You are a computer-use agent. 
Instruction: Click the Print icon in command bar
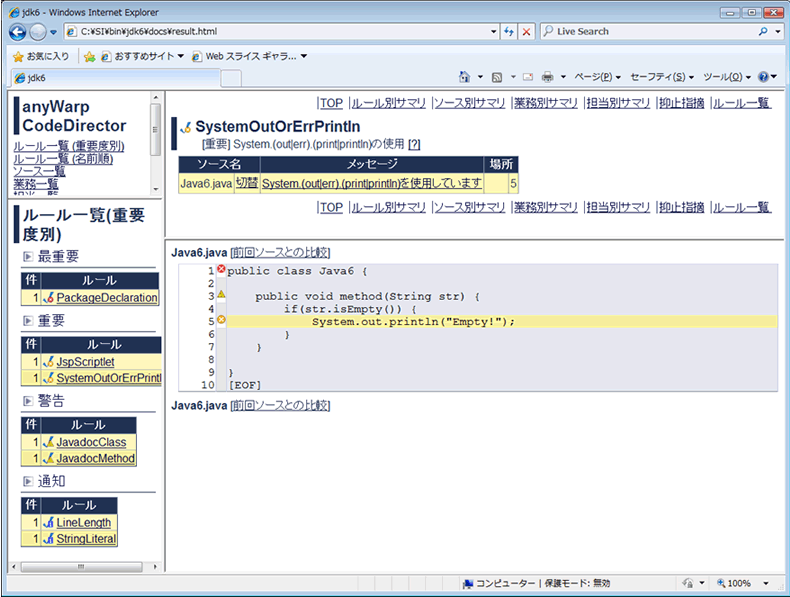pyautogui.click(x=547, y=77)
